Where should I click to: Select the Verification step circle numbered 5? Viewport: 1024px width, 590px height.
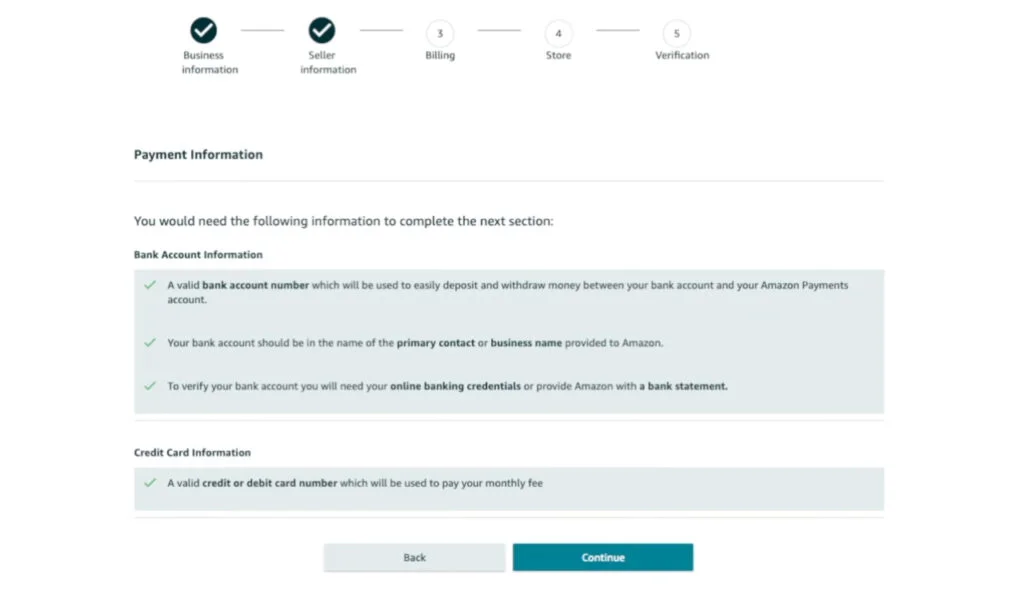(x=676, y=33)
